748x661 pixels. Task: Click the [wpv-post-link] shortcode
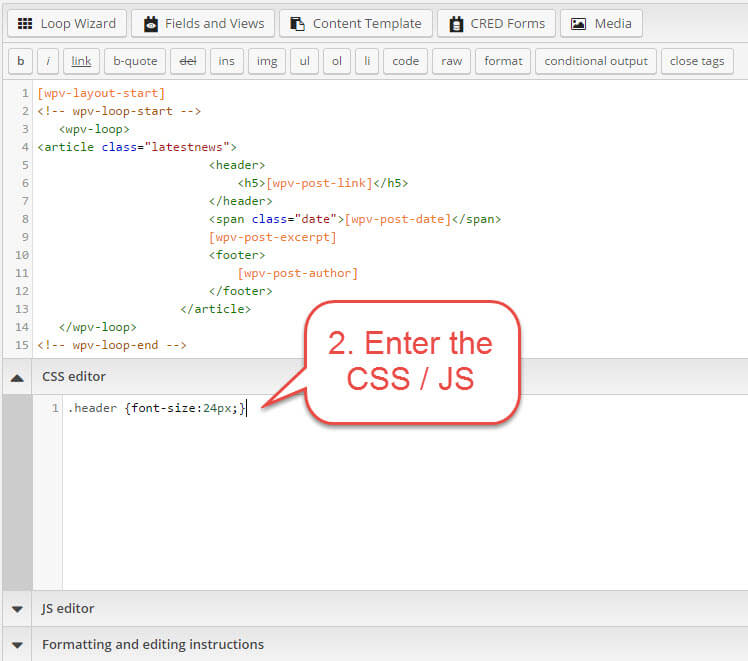pyautogui.click(x=319, y=183)
